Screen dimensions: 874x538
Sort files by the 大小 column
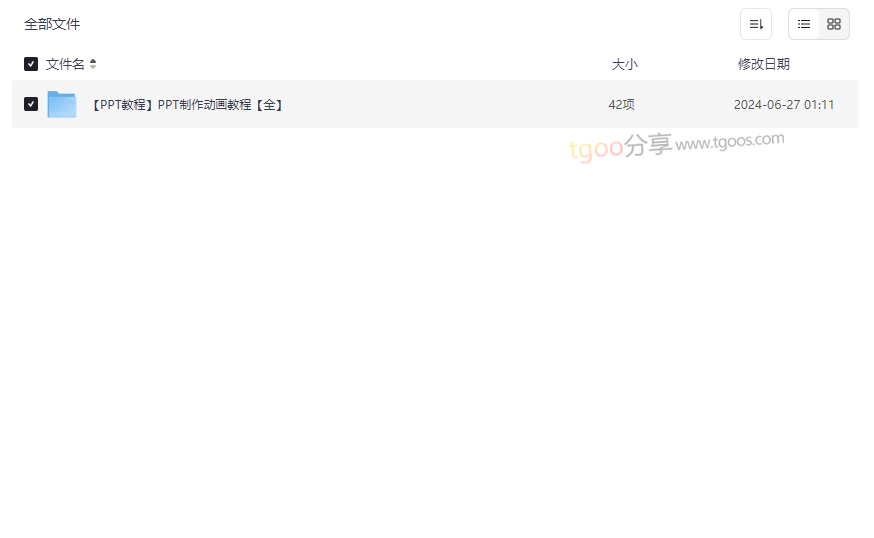coord(624,64)
